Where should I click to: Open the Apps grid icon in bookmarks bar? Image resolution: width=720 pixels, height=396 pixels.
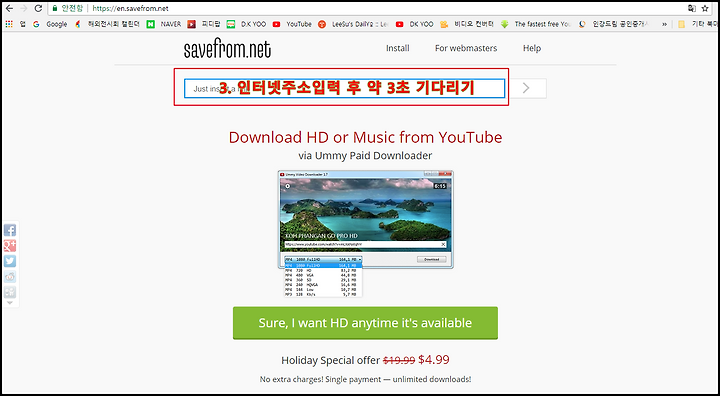click(9, 24)
